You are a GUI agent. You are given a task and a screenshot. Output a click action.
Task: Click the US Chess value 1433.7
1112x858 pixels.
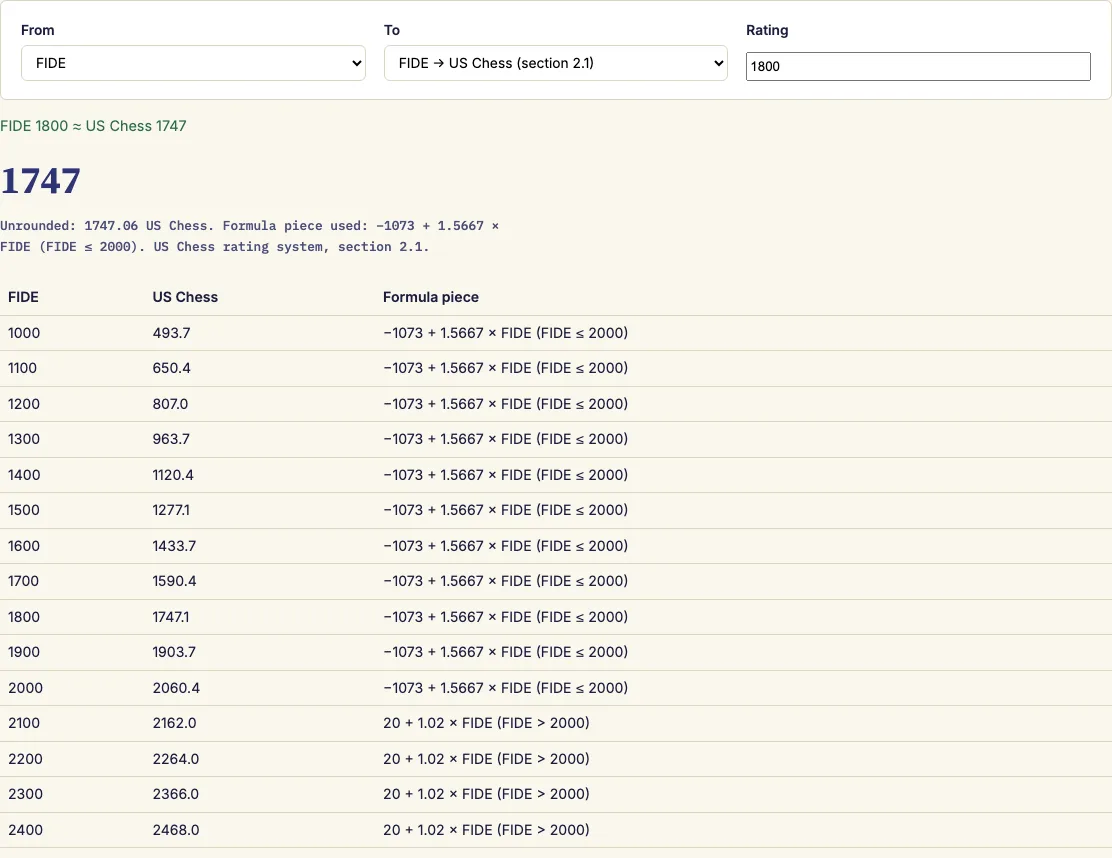click(x=174, y=545)
